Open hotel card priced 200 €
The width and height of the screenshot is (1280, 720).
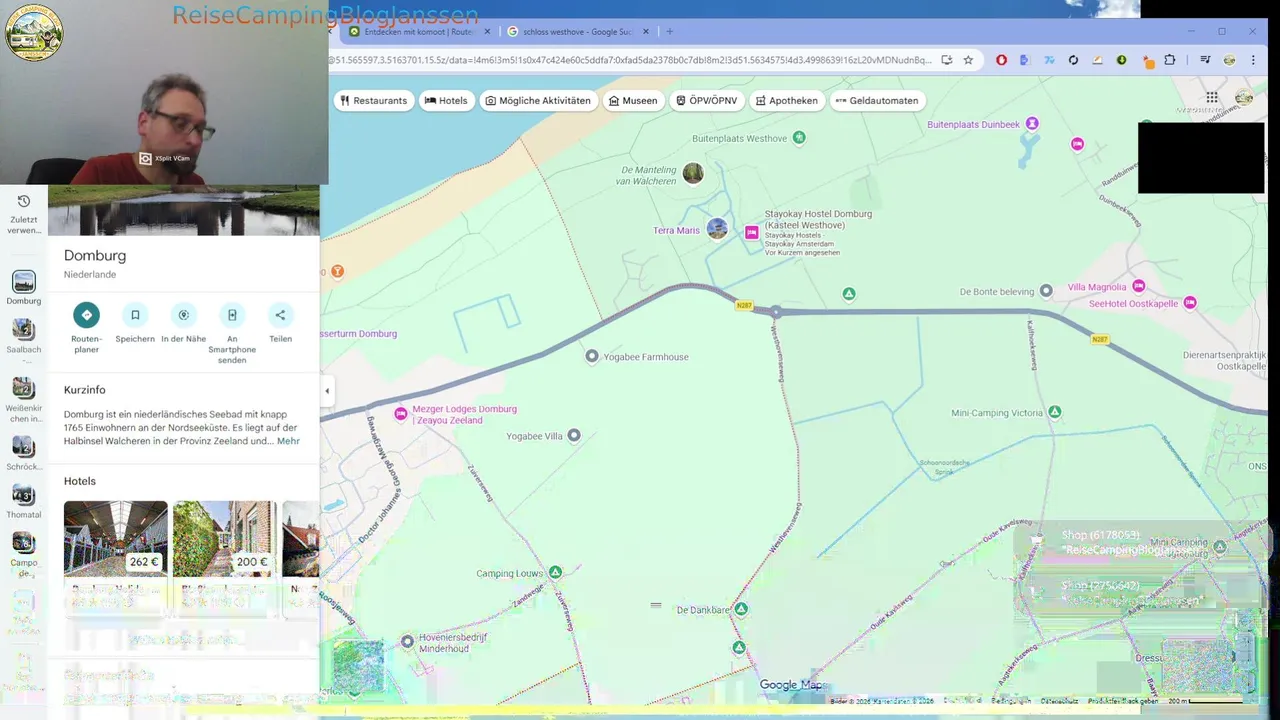224,556
